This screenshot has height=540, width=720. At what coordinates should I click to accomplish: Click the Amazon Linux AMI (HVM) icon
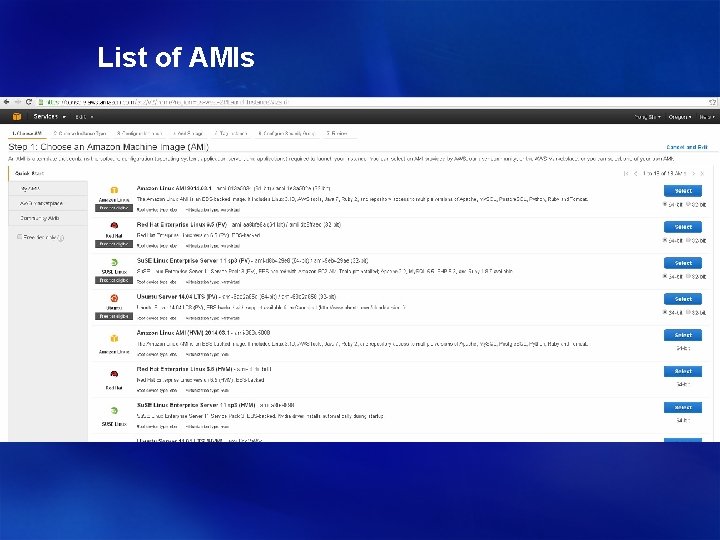tap(114, 338)
